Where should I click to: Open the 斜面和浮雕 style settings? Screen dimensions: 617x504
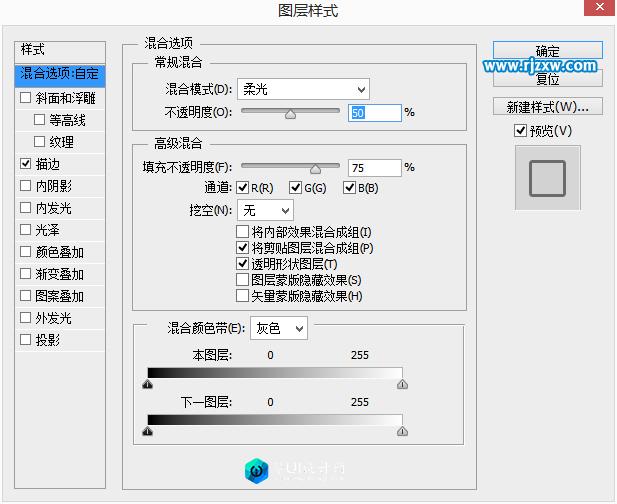pyautogui.click(x=65, y=98)
